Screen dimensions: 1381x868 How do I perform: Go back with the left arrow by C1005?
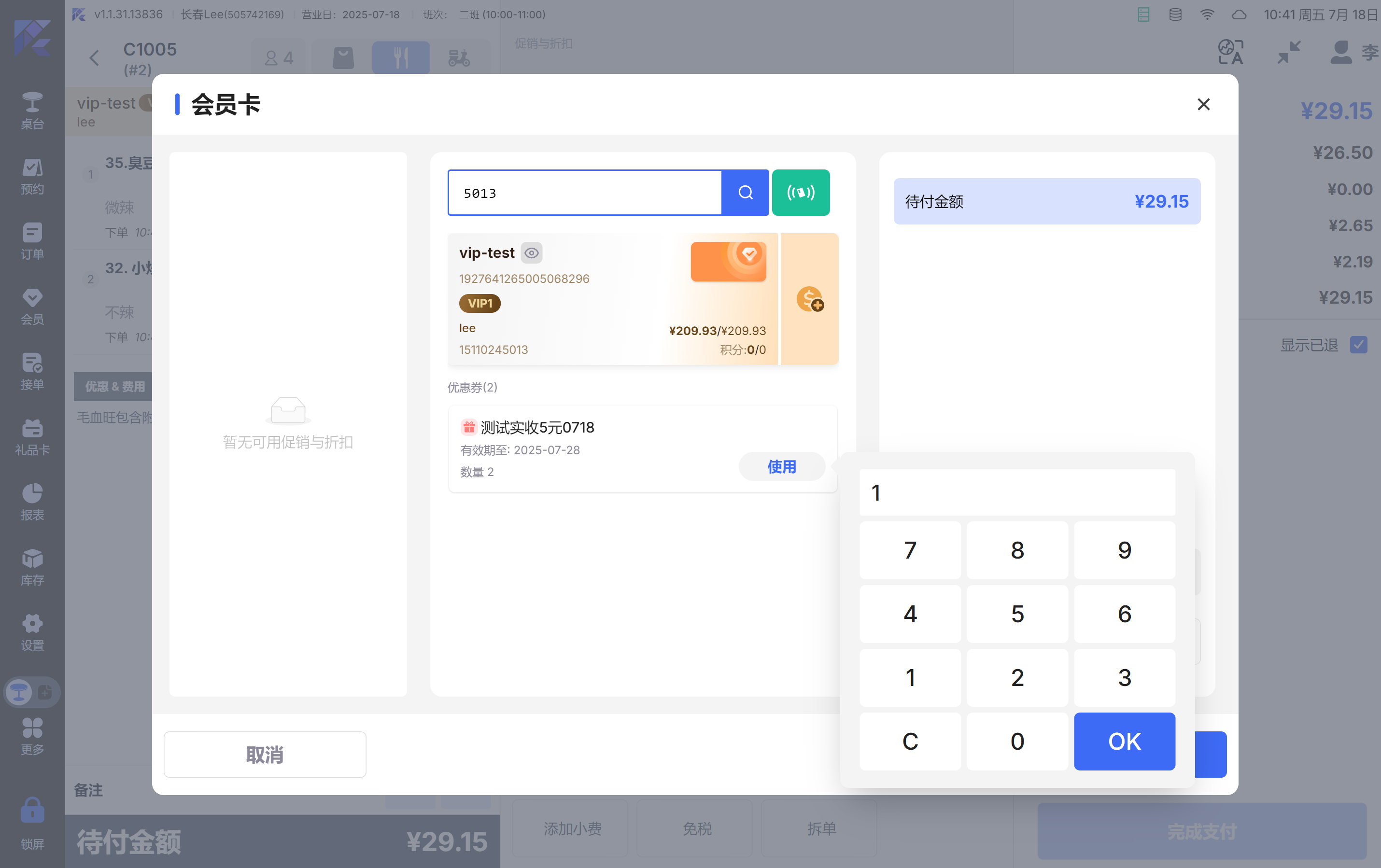pos(94,58)
